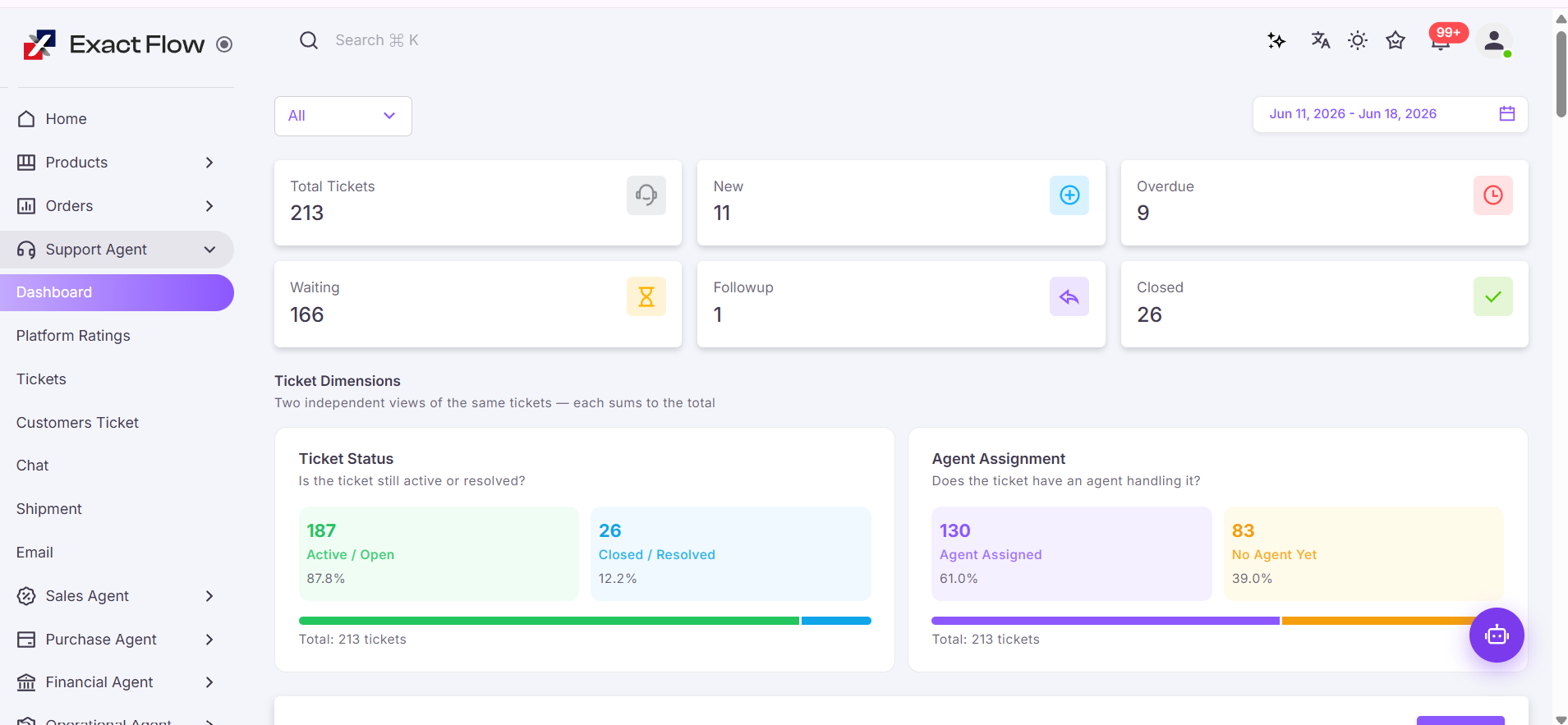Click the purple Agent Assigned progress segment
The width and height of the screenshot is (1568, 725).
point(1106,621)
